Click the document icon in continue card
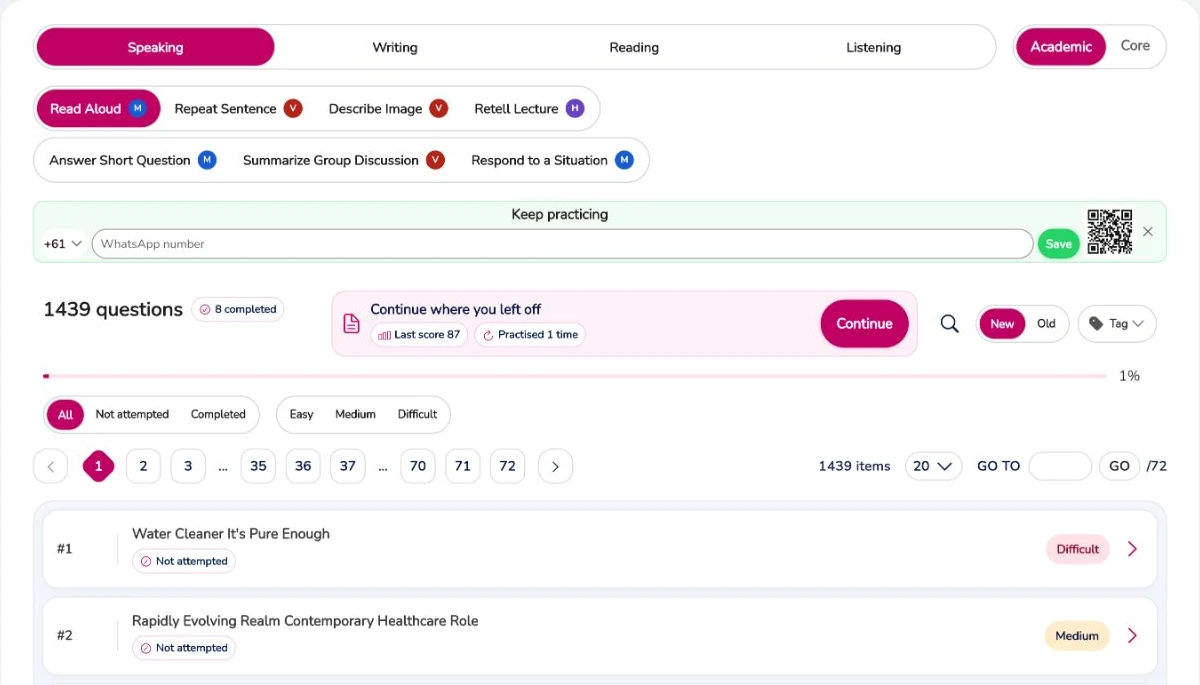 pyautogui.click(x=351, y=323)
